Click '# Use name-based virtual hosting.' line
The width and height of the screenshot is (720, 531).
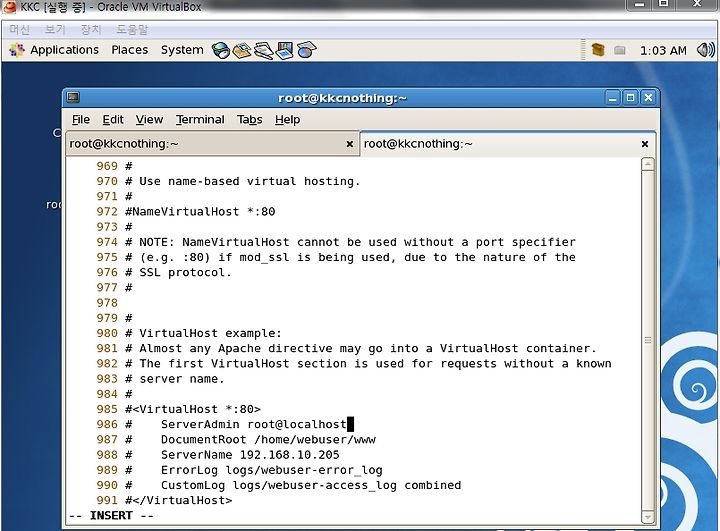[x=242, y=181]
